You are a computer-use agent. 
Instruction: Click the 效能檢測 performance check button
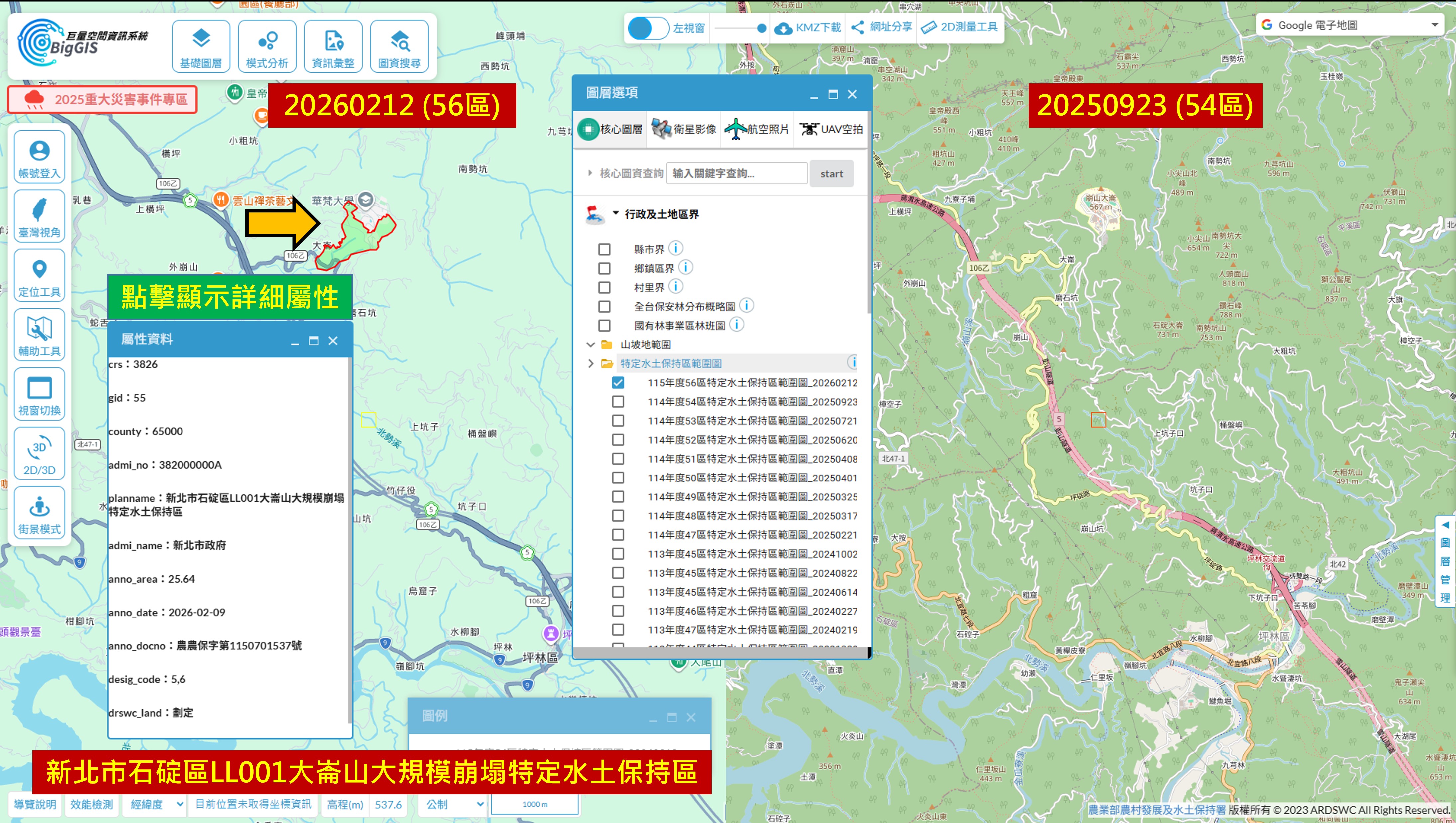[91, 804]
